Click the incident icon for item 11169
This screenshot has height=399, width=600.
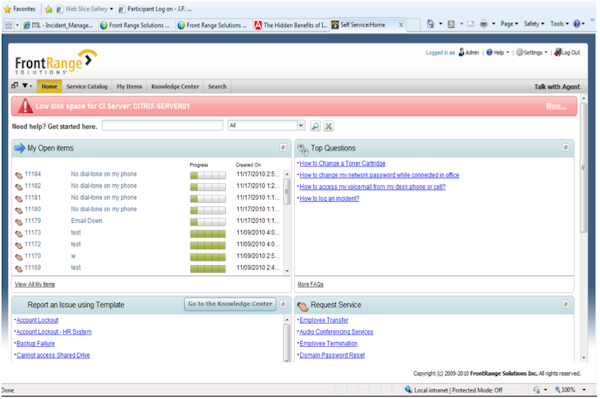[19, 269]
